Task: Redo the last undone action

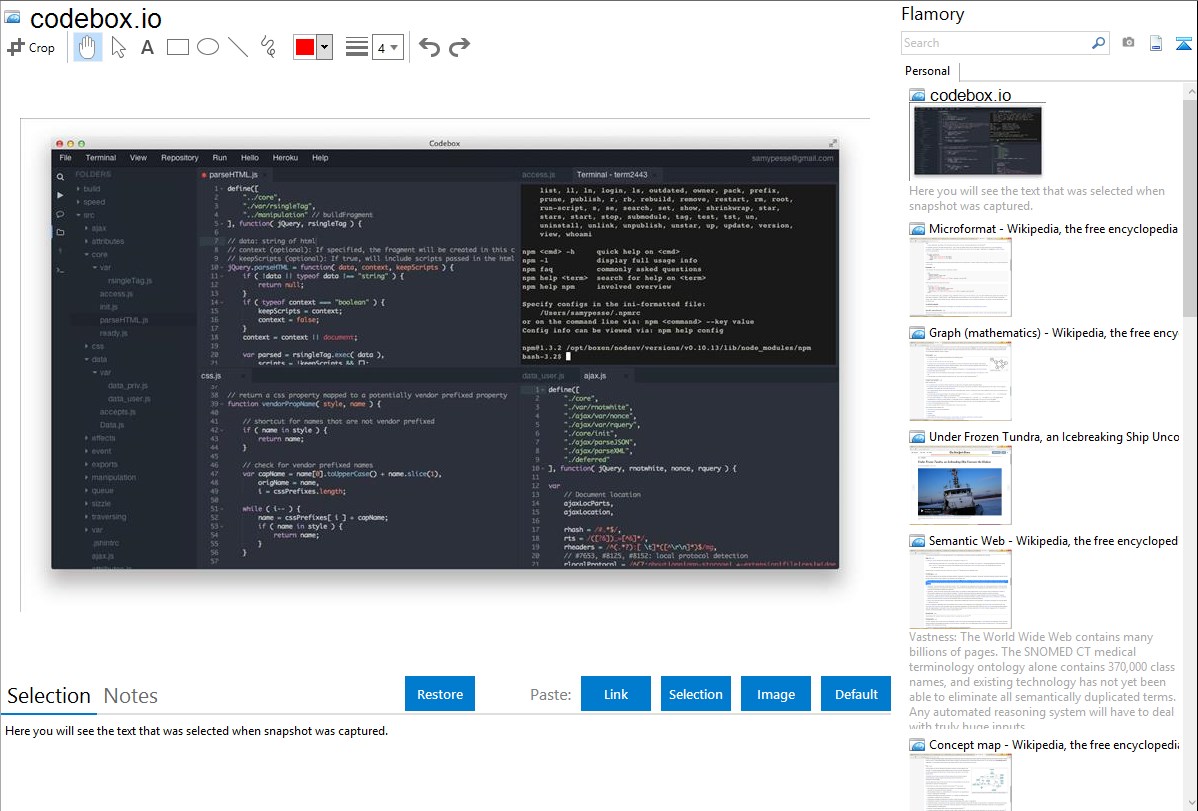Action: 459,47
